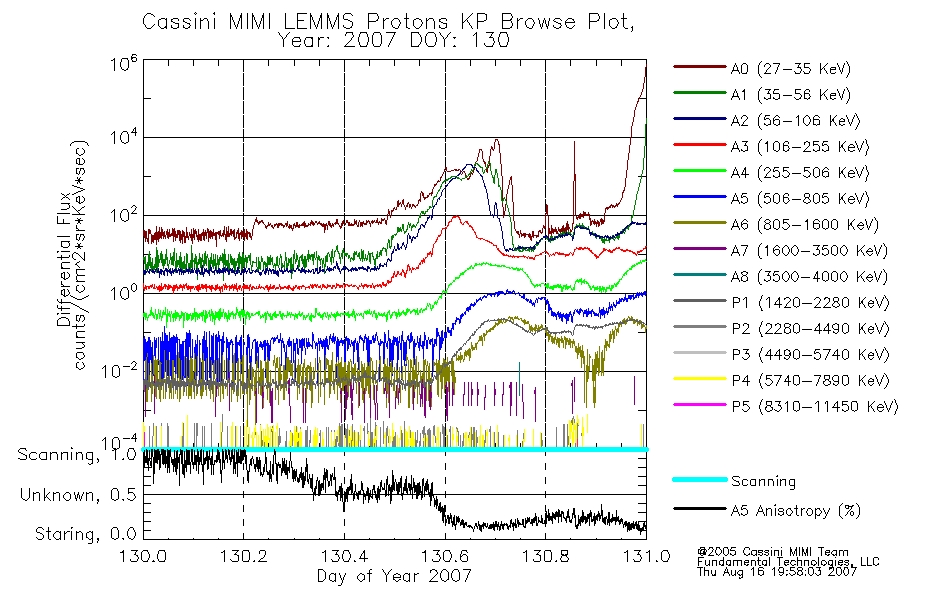The height and width of the screenshot is (600, 950).
Task: Click the P2 (2280-4490 KeV) legend label
Action: tap(810, 329)
